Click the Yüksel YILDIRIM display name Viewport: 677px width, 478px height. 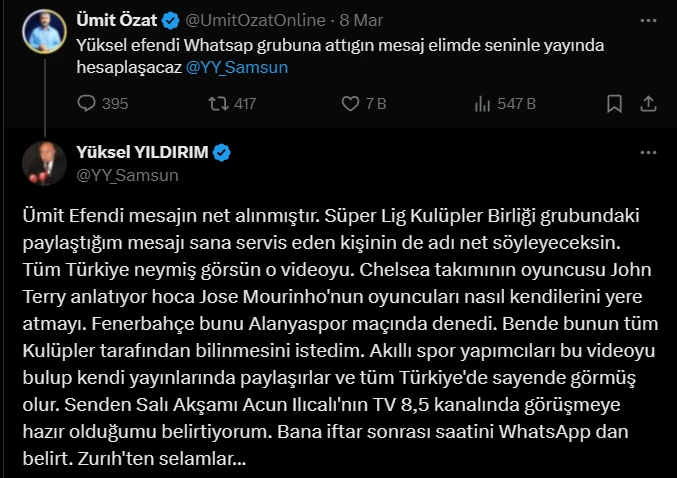click(141, 153)
